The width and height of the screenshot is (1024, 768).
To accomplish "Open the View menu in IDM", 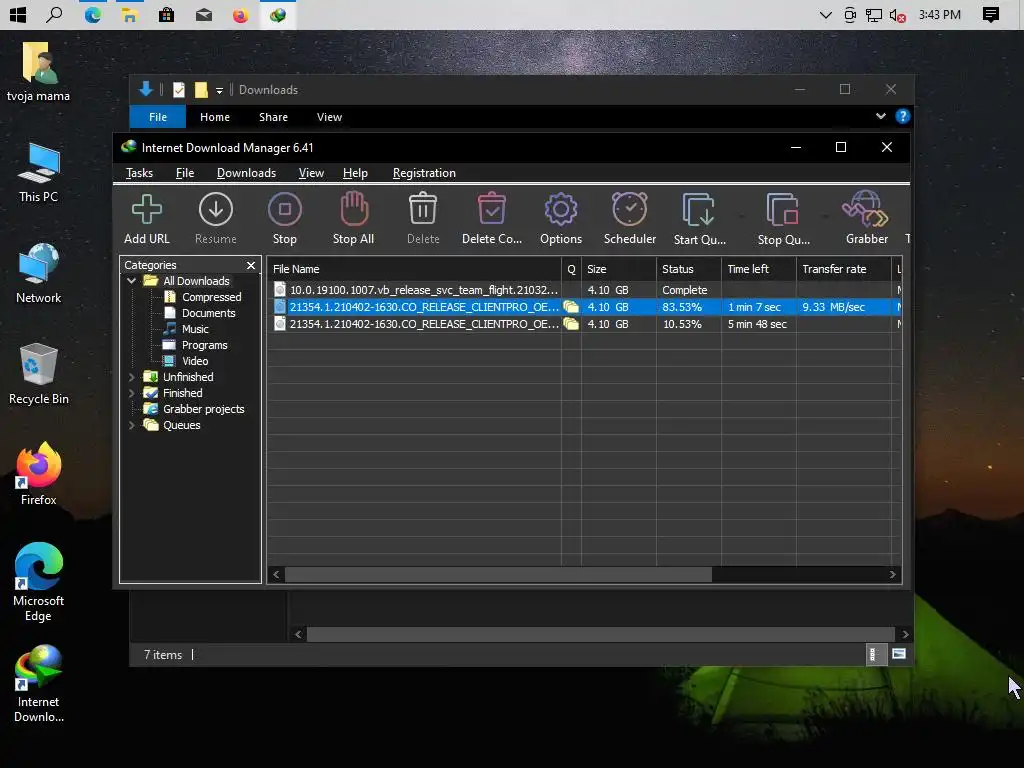I will click(x=311, y=173).
